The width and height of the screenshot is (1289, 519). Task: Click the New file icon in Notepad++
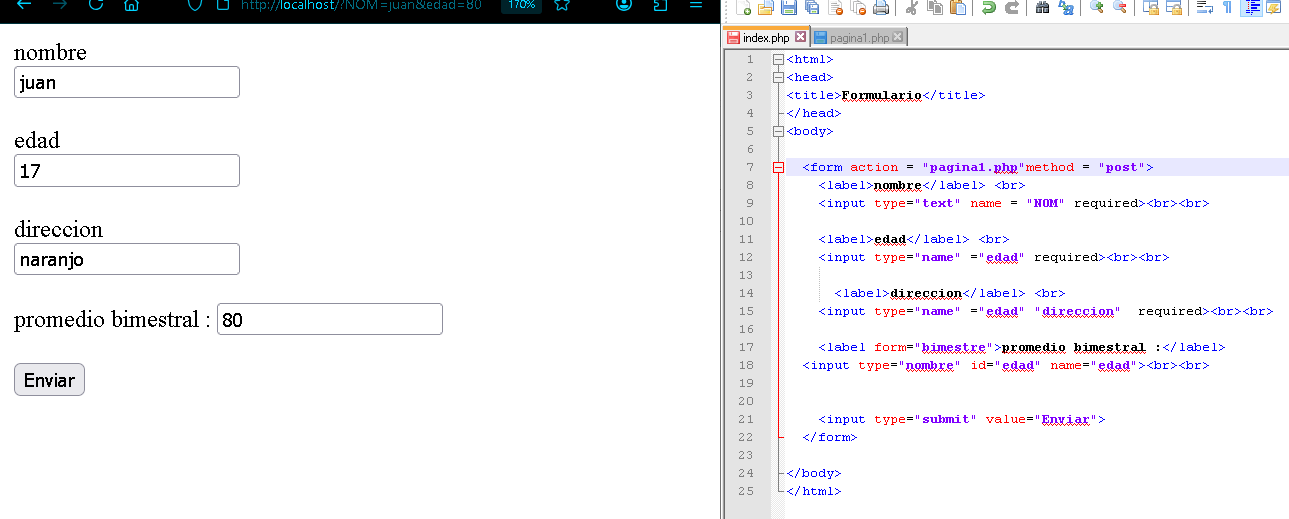tap(743, 8)
